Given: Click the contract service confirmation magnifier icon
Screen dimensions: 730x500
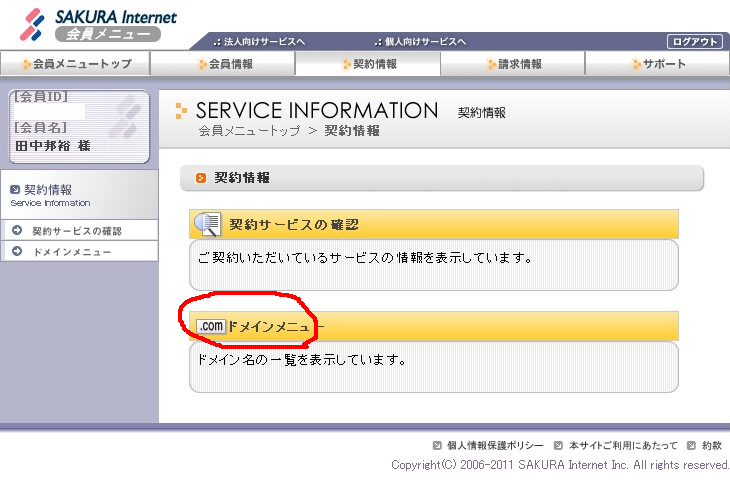Looking at the screenshot, I should pos(207,224).
